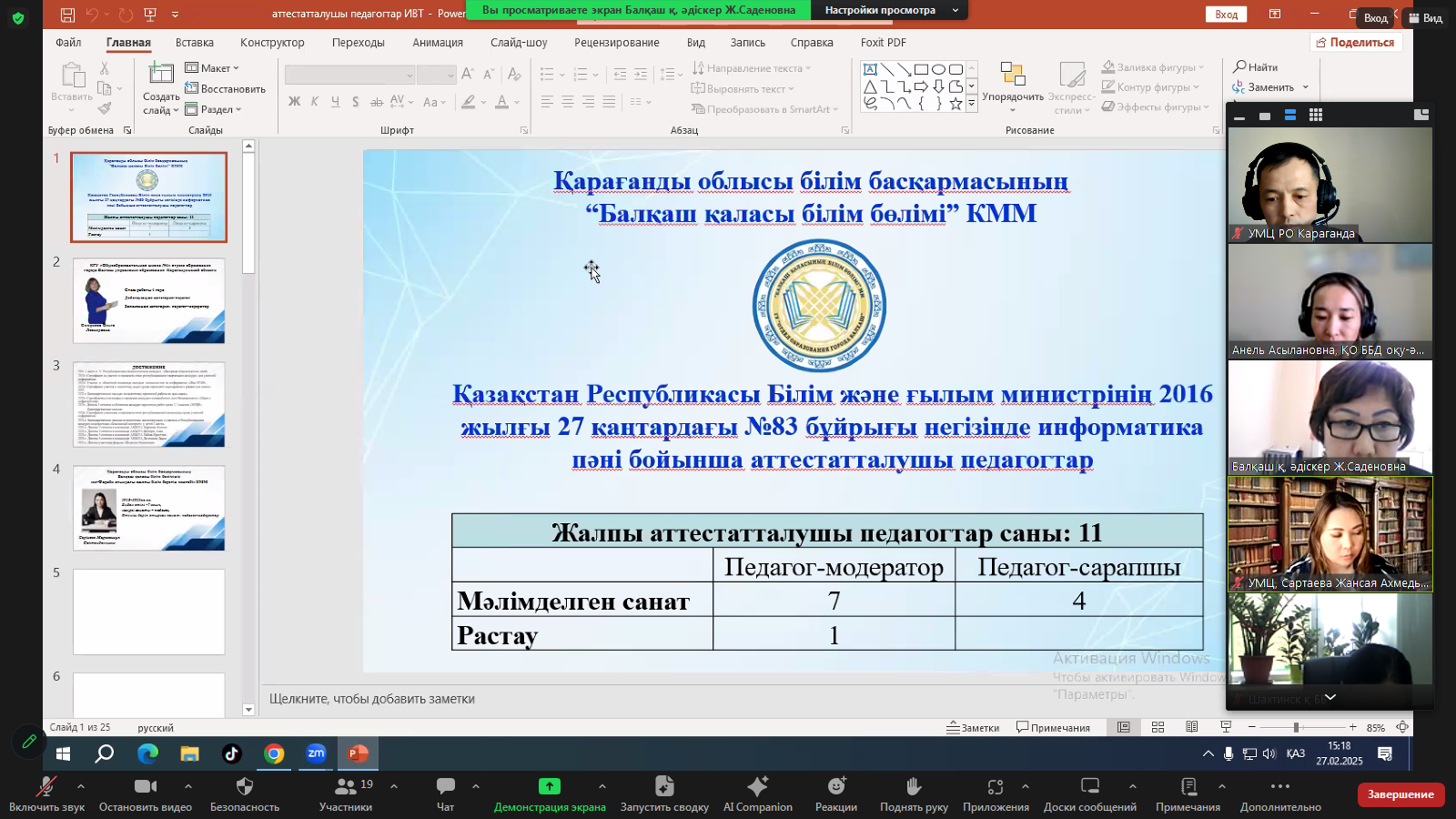Switch video panel to gallery grid view
This screenshot has width=1456, height=819.
click(1315, 115)
